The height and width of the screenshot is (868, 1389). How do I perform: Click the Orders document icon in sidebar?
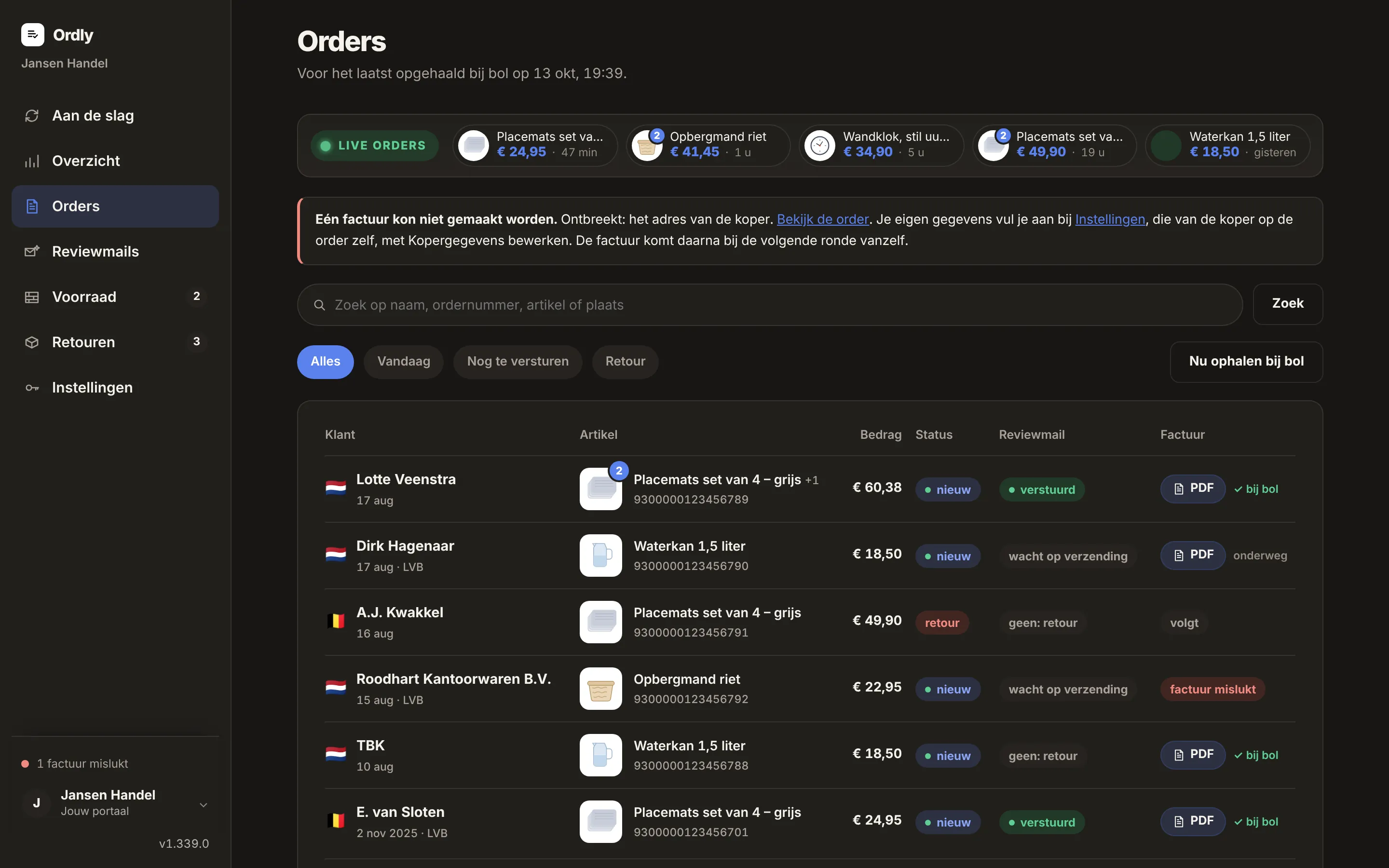[32, 206]
